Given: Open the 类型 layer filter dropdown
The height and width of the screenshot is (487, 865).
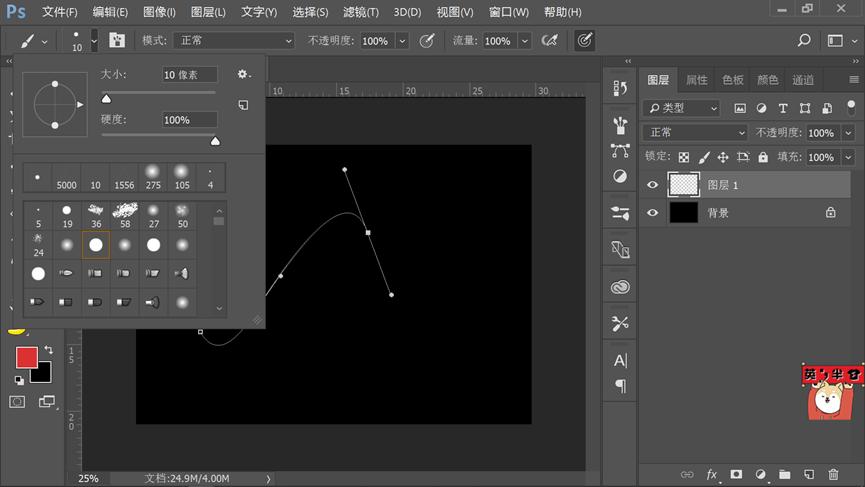Looking at the screenshot, I should click(x=682, y=108).
